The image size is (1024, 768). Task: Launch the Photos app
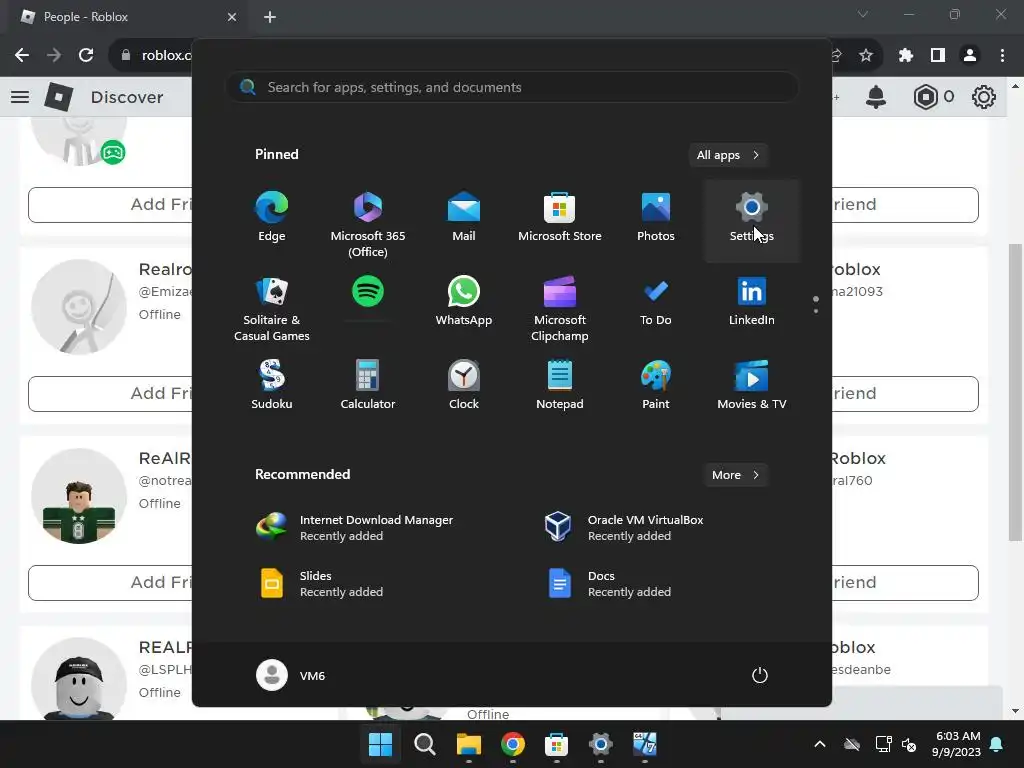tap(656, 219)
